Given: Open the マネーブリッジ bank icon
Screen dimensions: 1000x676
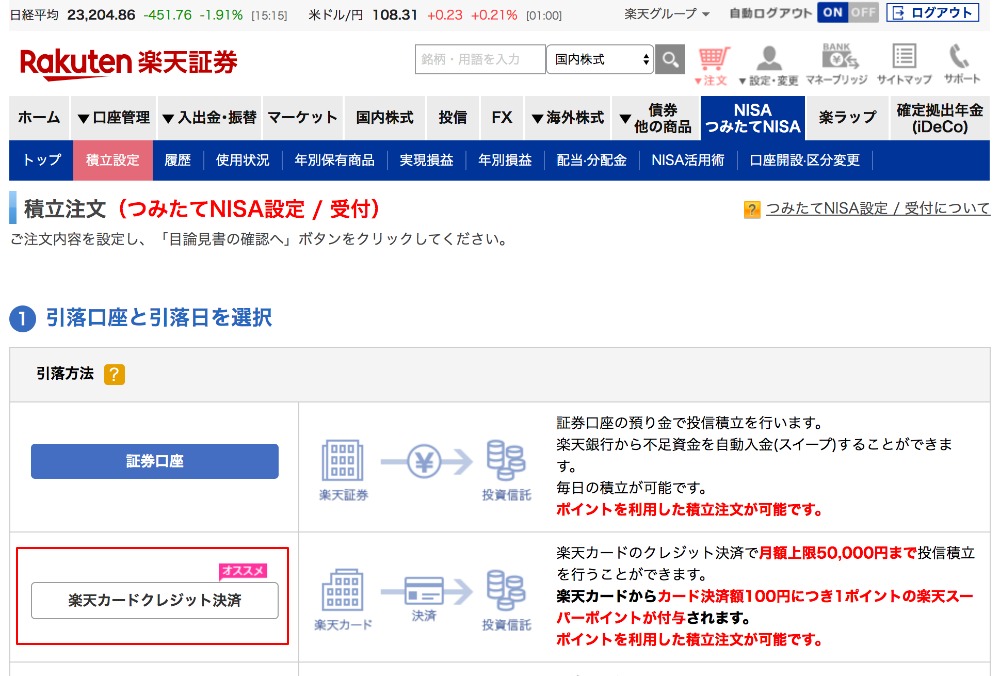Looking at the screenshot, I should point(837,64).
